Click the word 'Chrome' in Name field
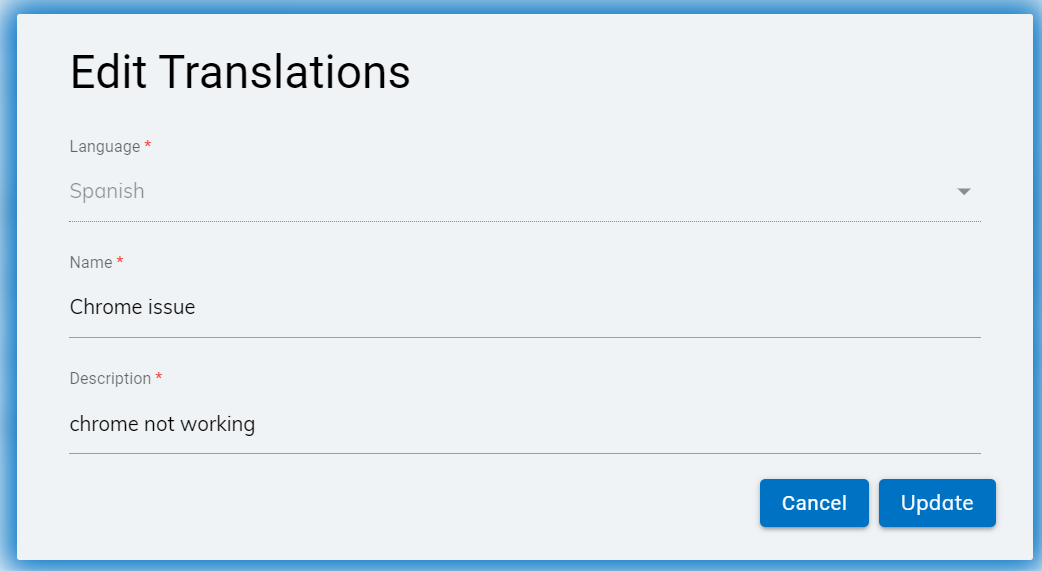 coord(104,308)
